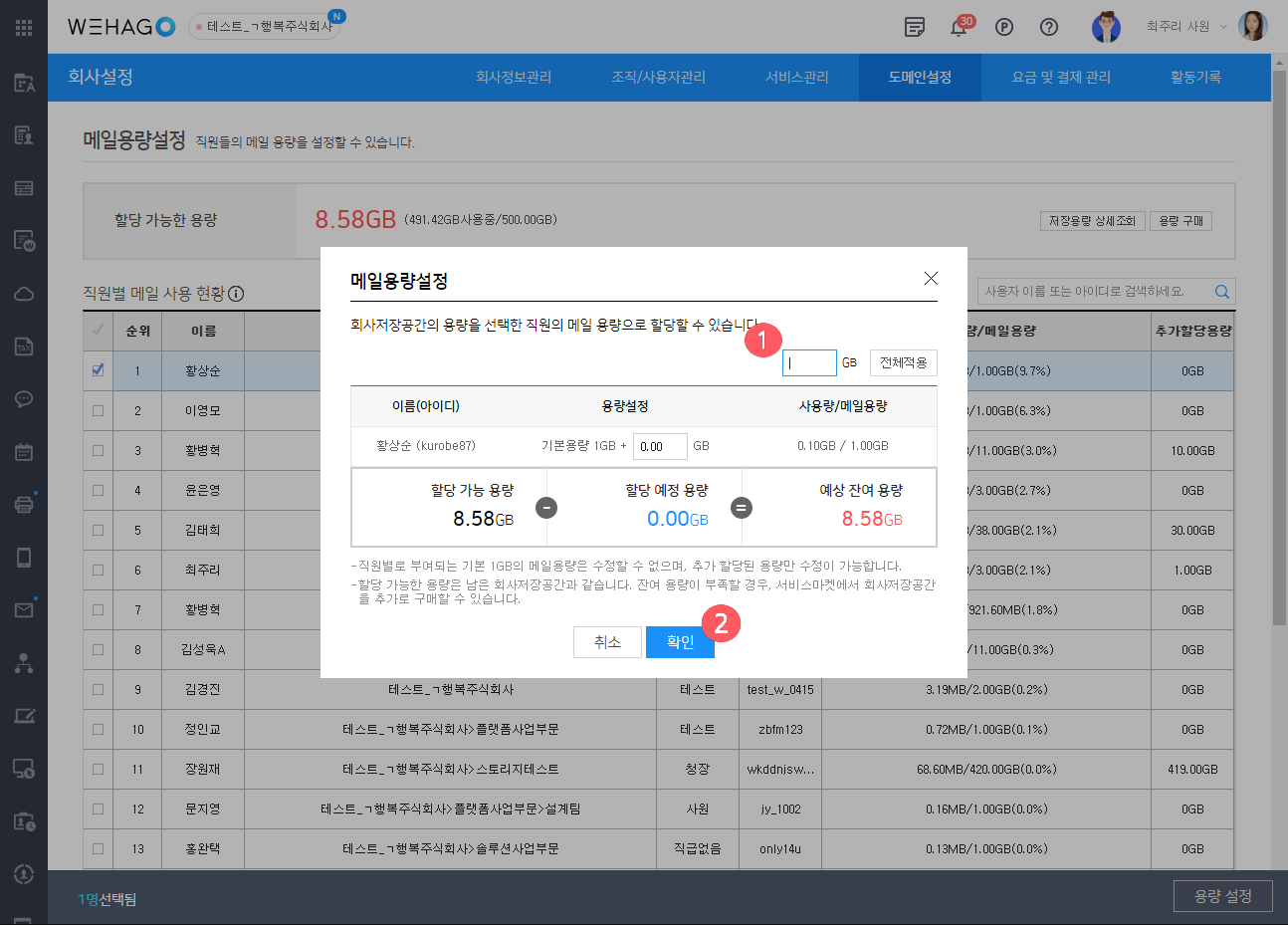Check the checkbox for 이영모 row
Screen dimensions: 1288x925
coord(98,410)
